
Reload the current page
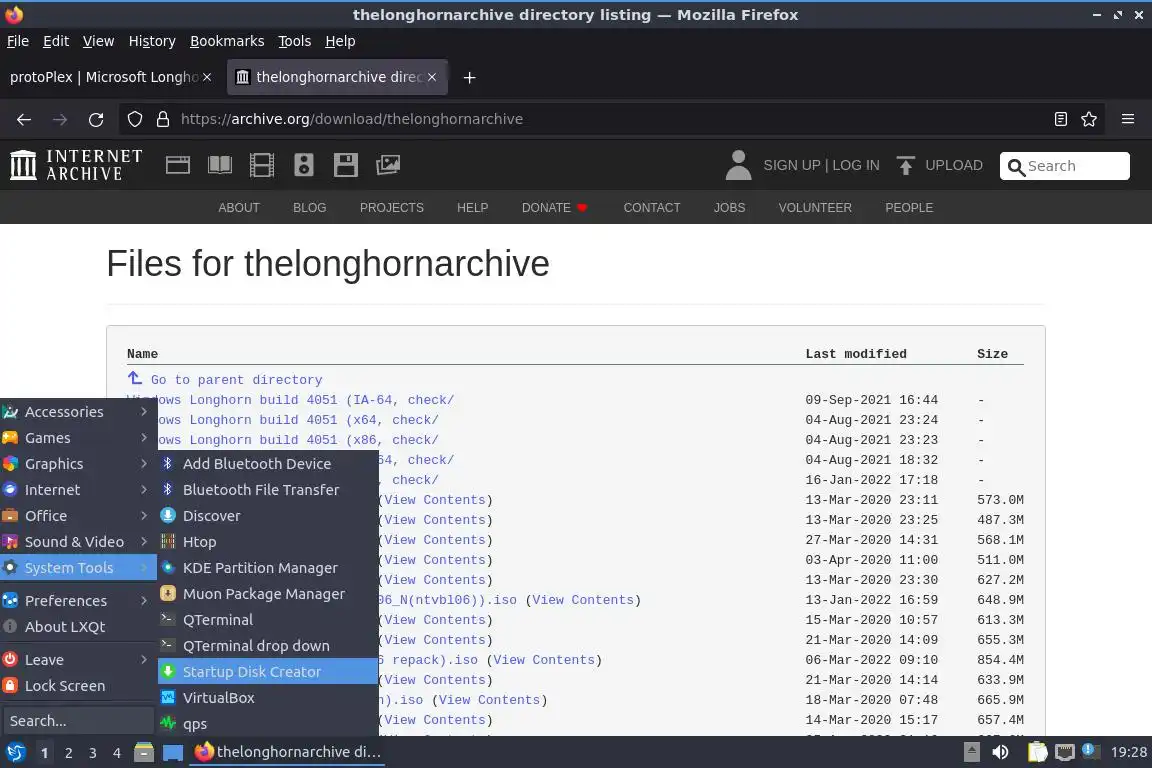click(x=96, y=119)
